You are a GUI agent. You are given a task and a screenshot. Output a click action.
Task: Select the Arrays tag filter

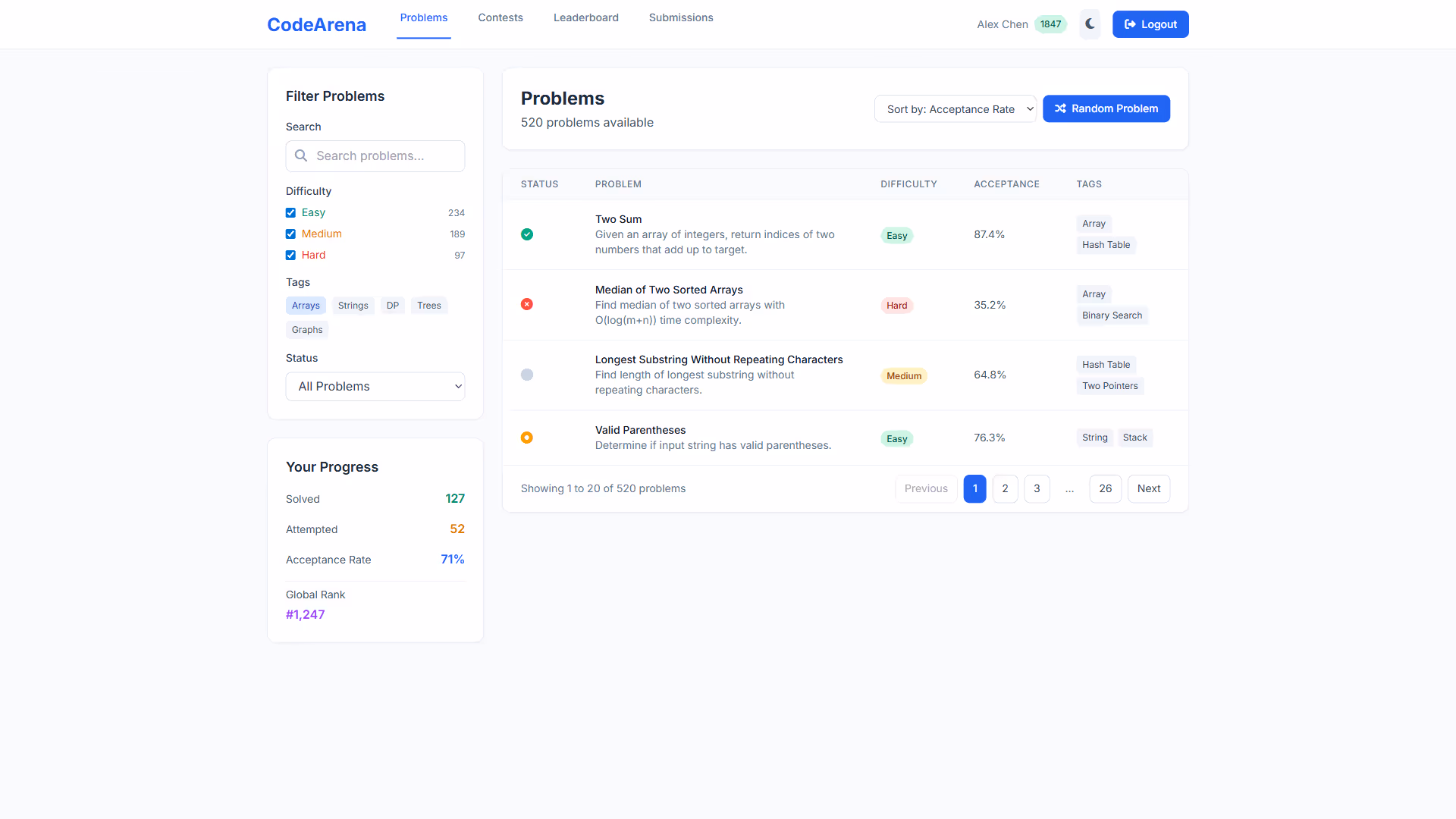pyautogui.click(x=306, y=305)
